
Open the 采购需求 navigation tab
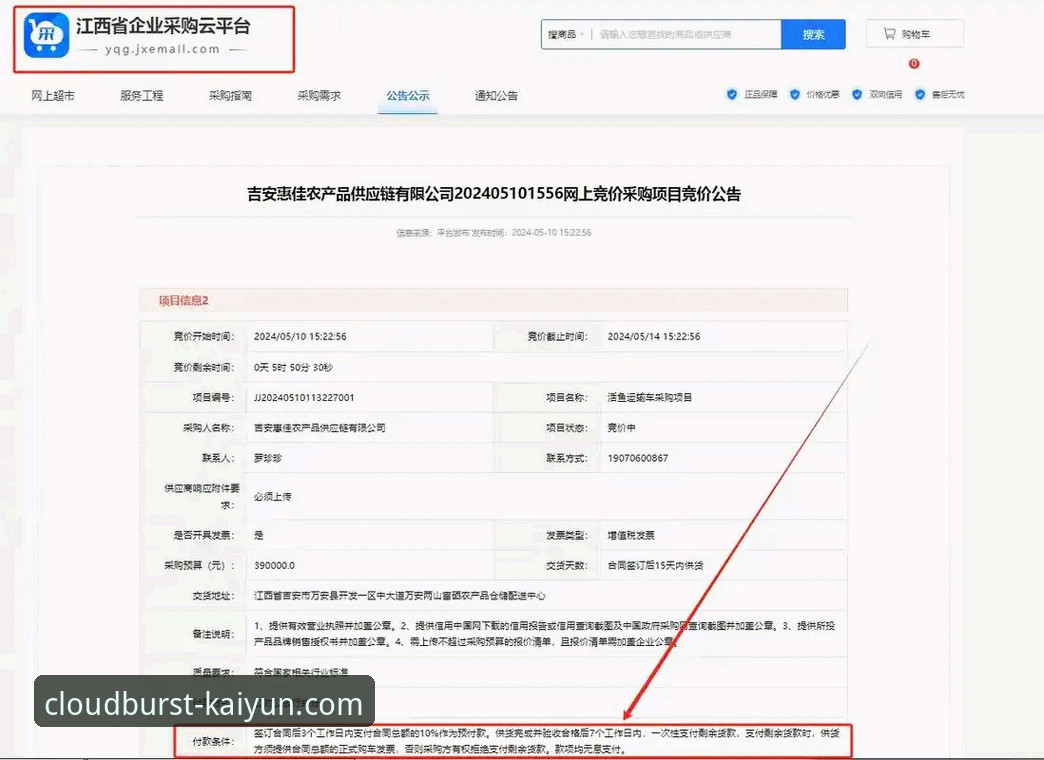[318, 95]
